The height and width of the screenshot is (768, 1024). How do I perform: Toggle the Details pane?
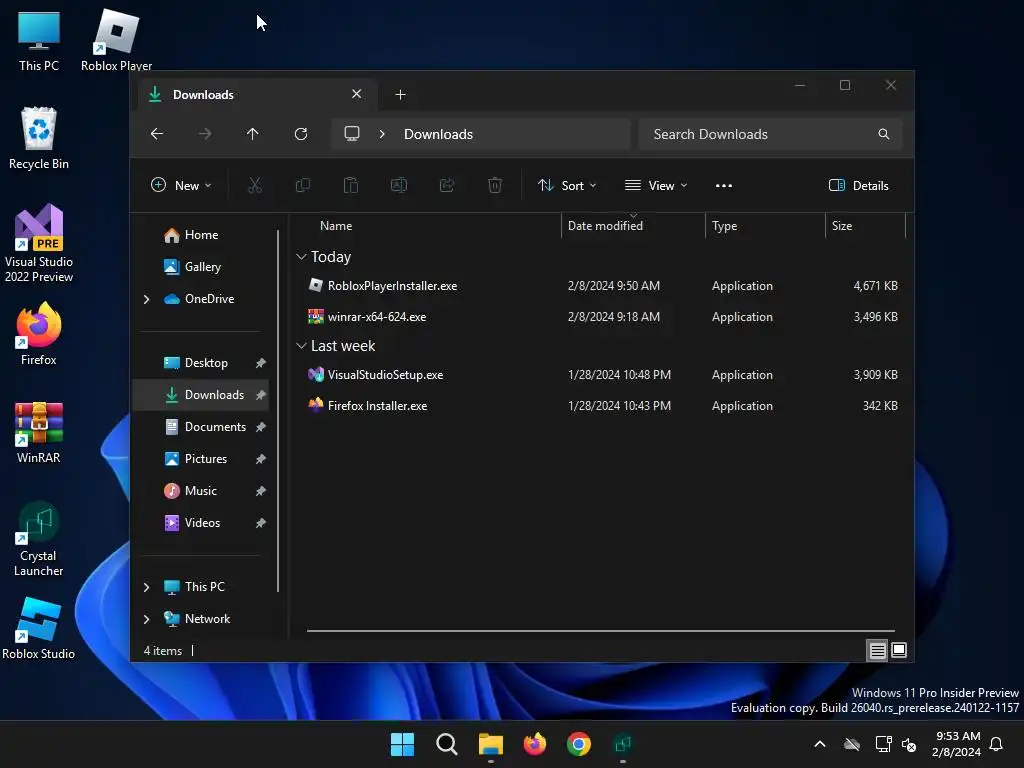click(858, 185)
